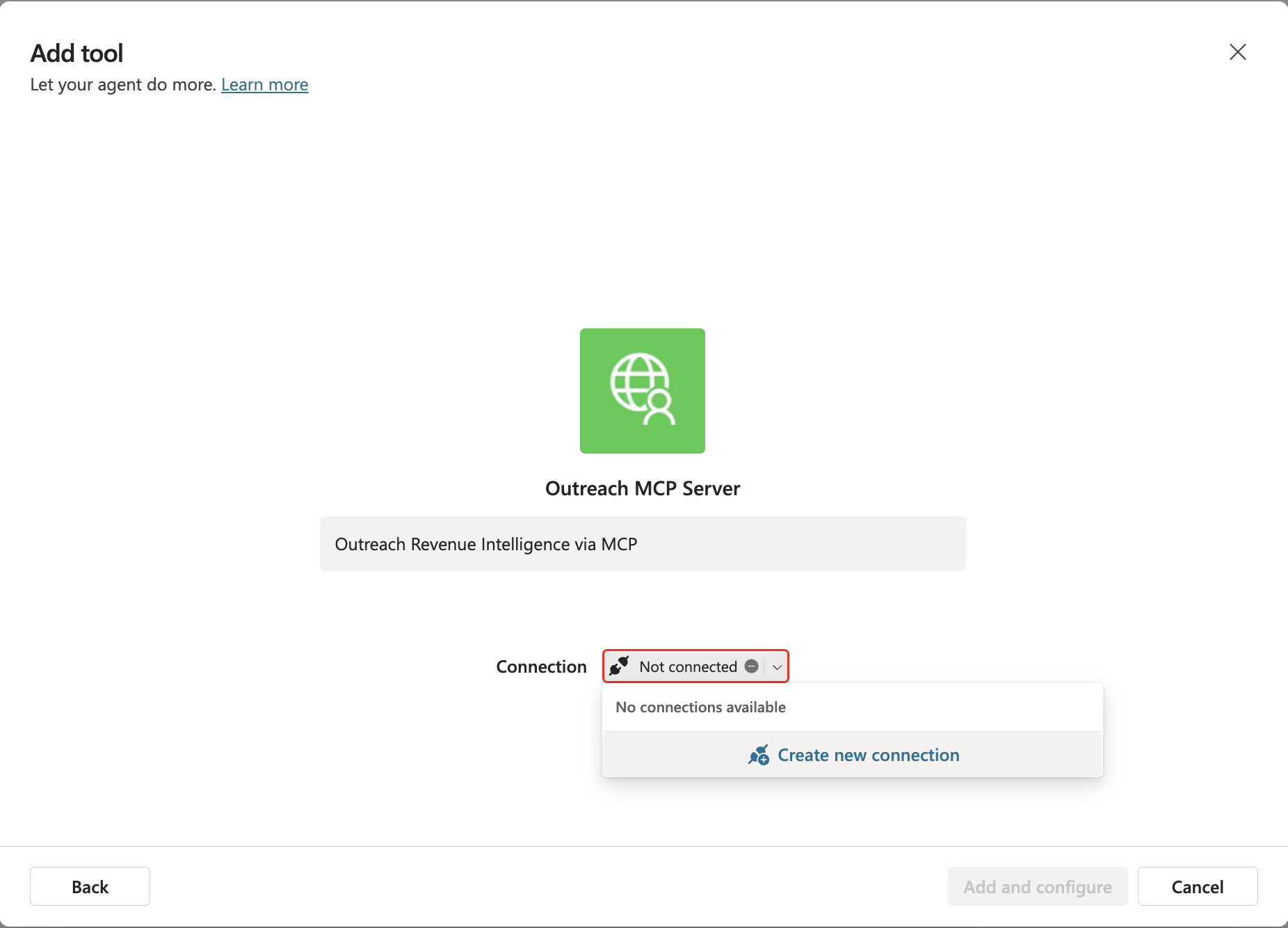Close the Add tool dialog
Viewport: 1288px width, 928px height.
click(1237, 52)
